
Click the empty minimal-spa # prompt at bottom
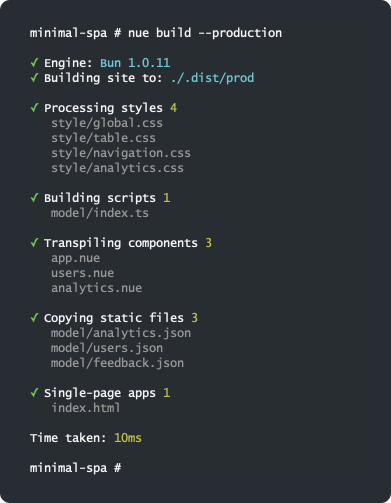75,468
